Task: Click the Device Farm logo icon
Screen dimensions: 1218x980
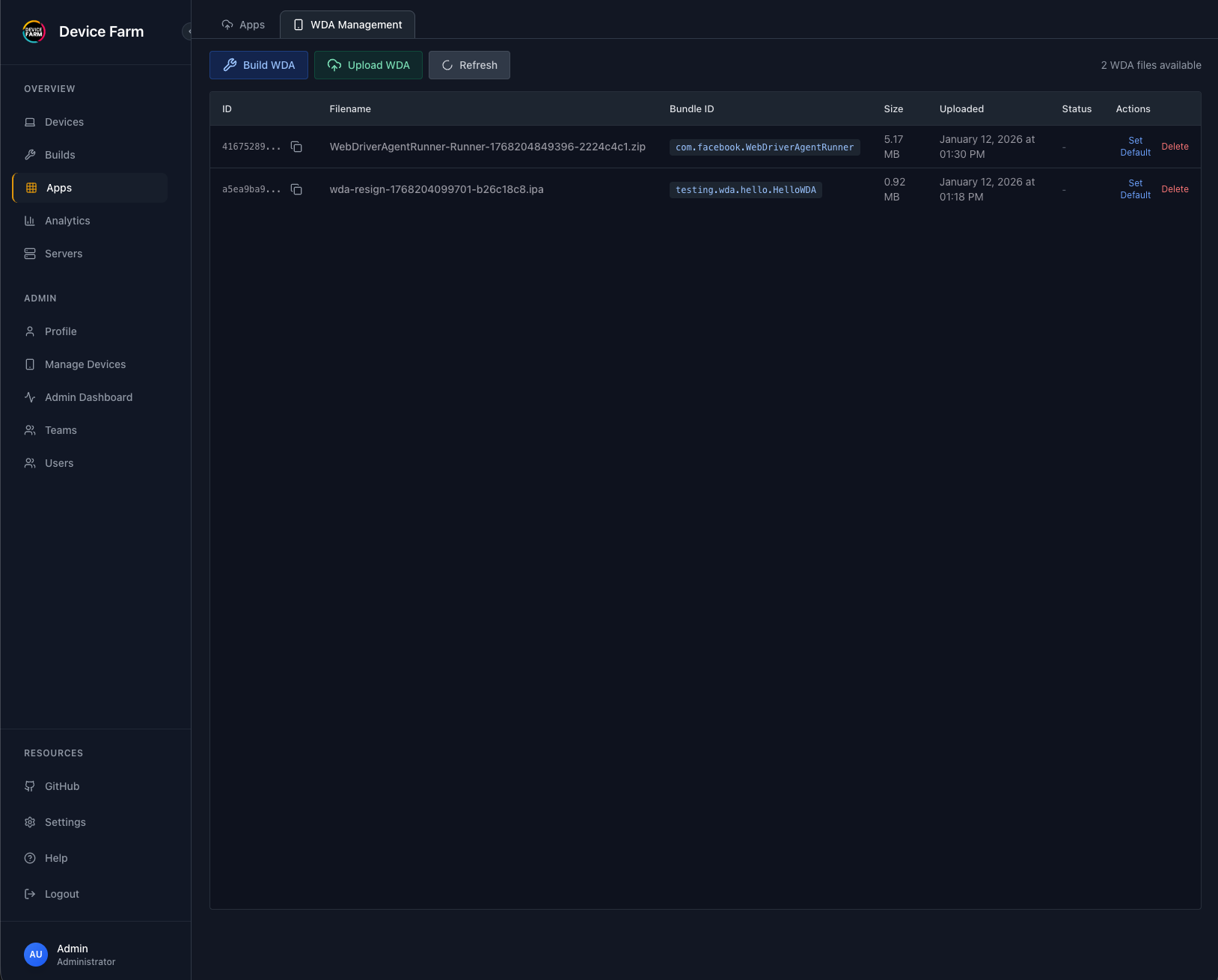Action: point(34,31)
